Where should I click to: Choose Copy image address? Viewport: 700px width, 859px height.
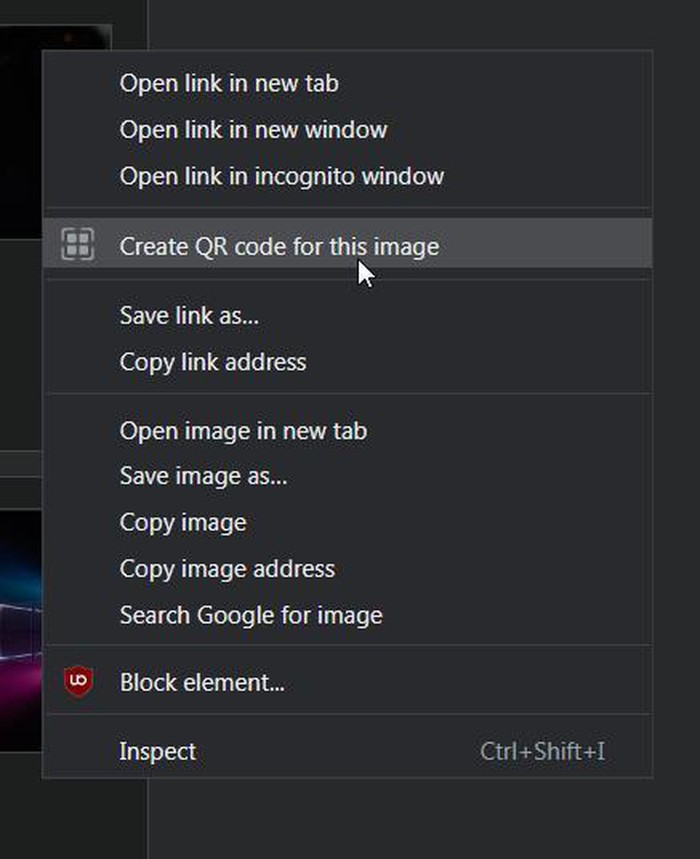(x=227, y=569)
